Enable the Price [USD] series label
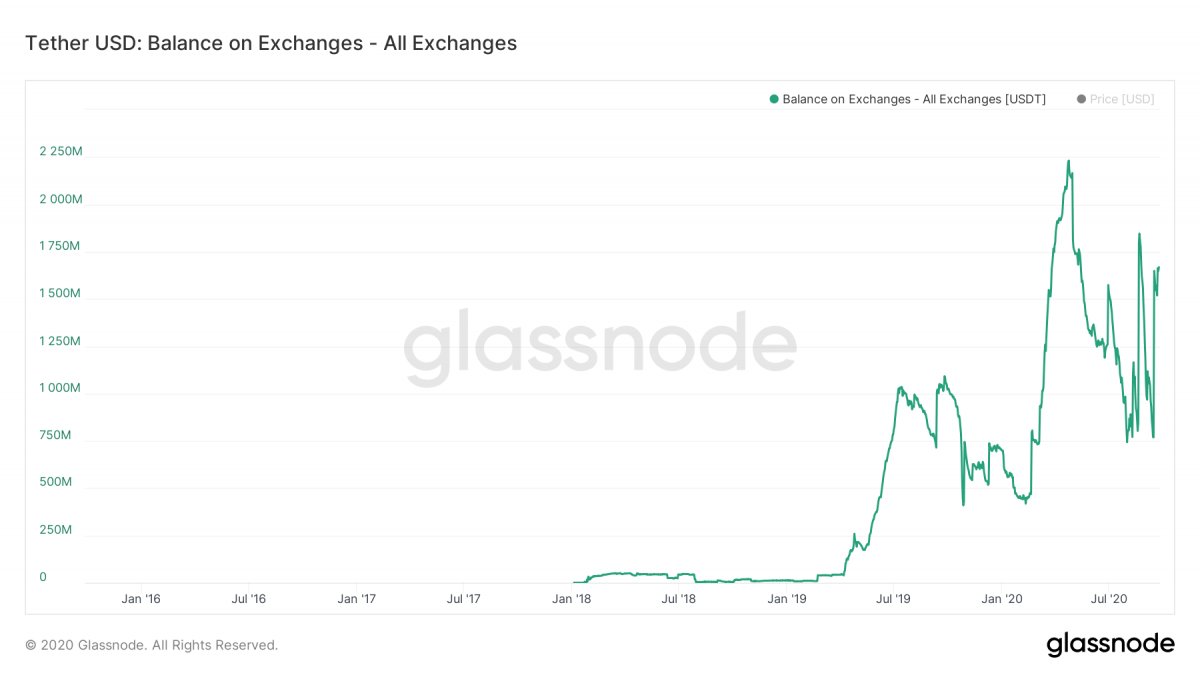 pyautogui.click(x=1122, y=99)
